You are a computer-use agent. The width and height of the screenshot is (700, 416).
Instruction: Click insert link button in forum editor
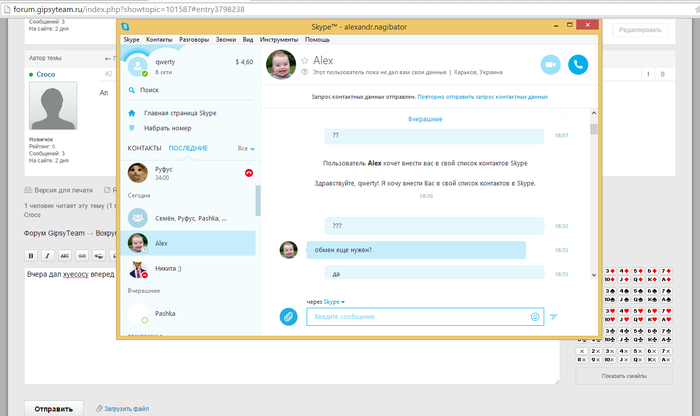(x=82, y=256)
